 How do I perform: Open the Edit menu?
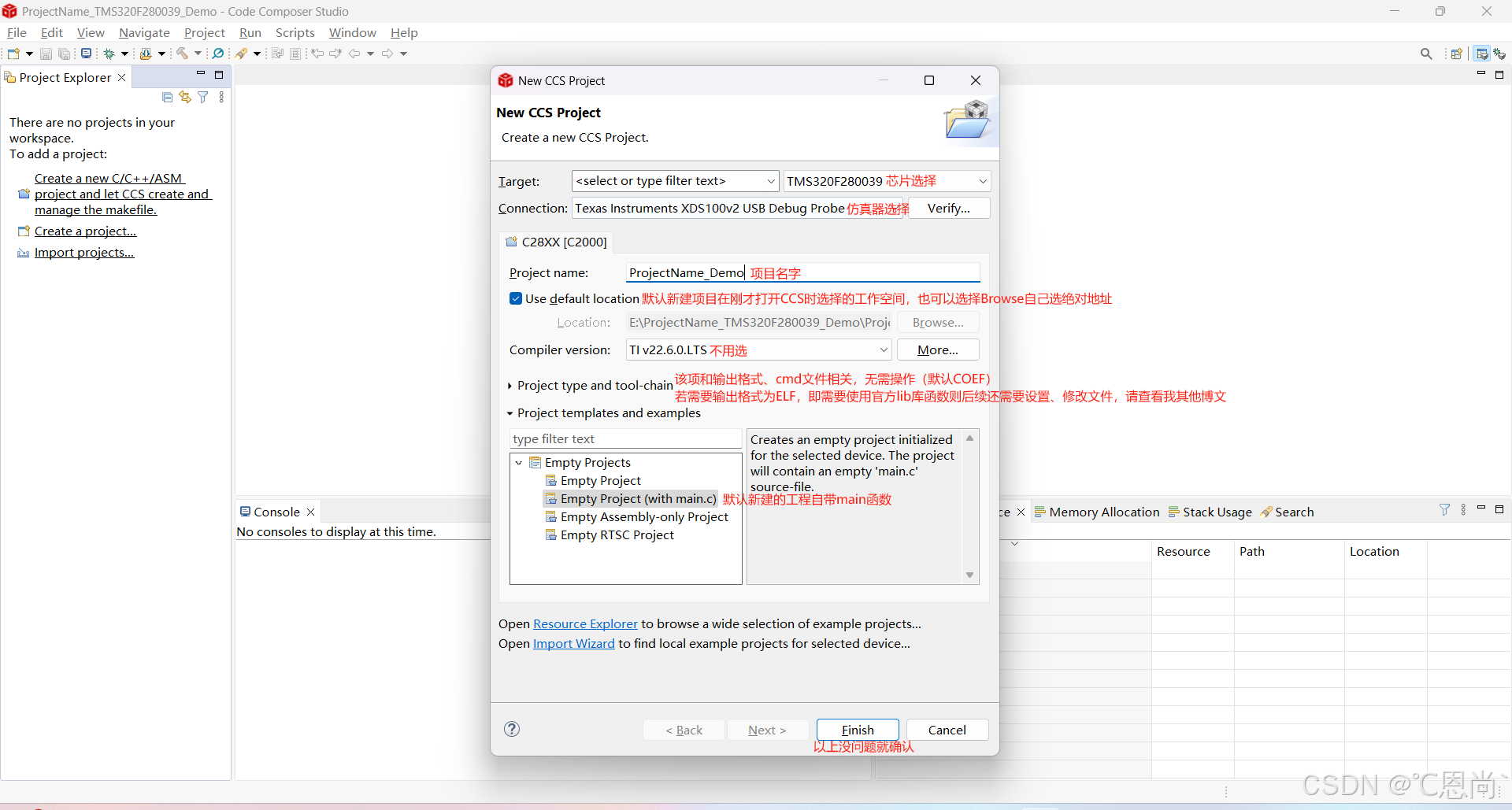click(51, 32)
